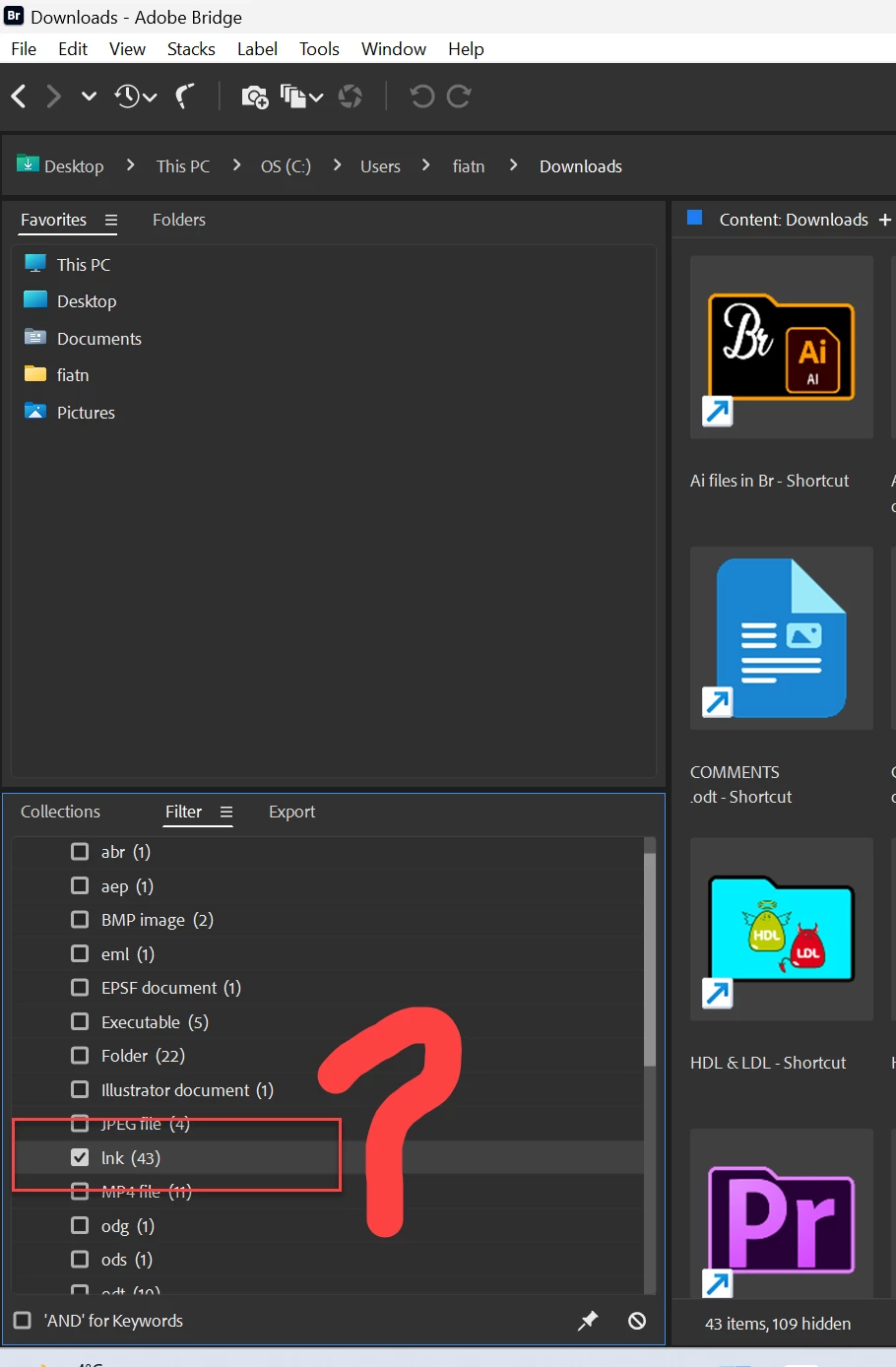Viewport: 896px width, 1367px height.
Task: Click the Go forward arrow
Action: click(53, 96)
